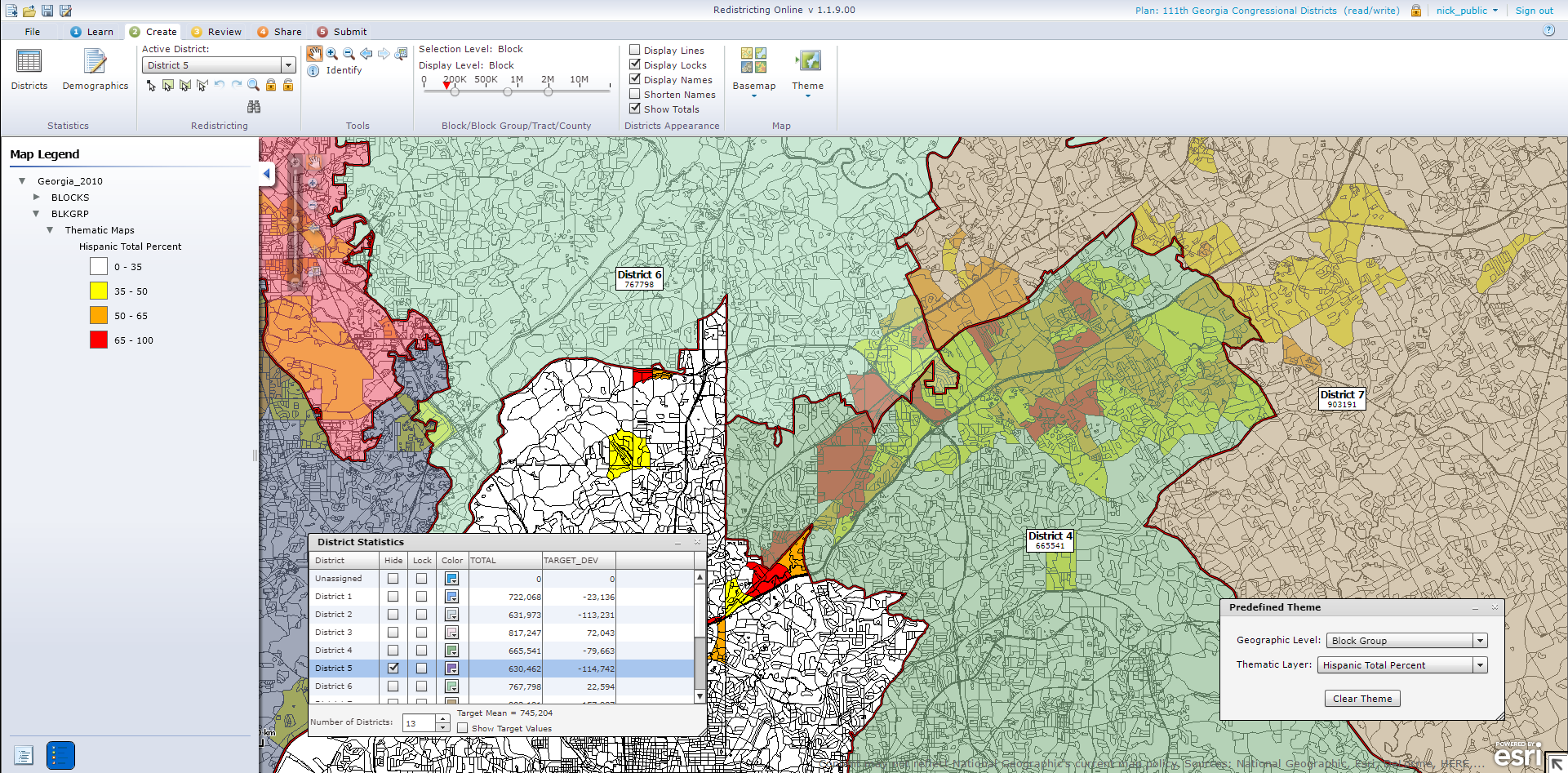Viewport: 1568px width, 773px height.
Task: Select the lock district padlock icon
Action: [270, 85]
